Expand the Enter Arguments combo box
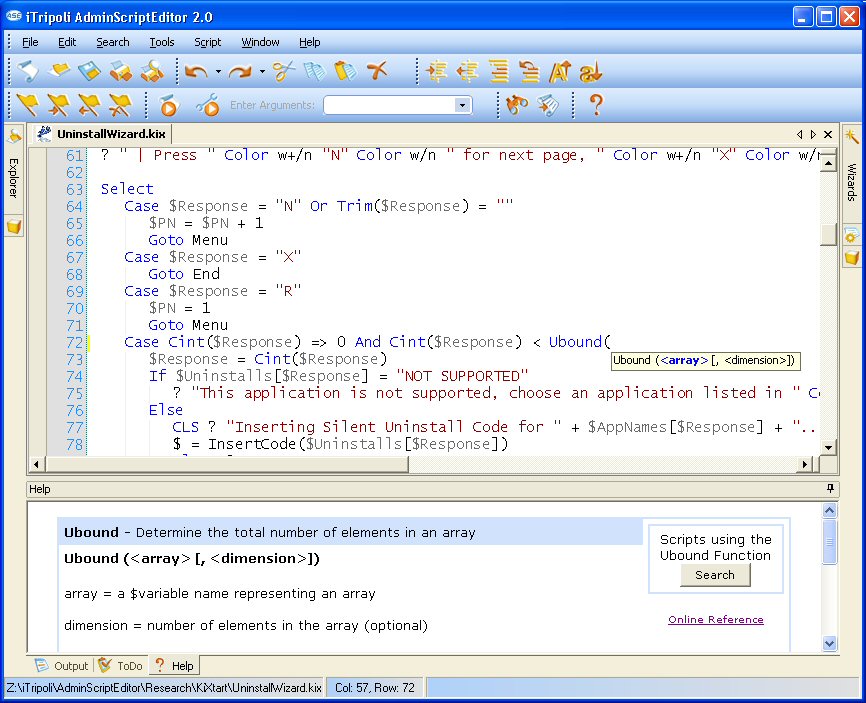This screenshot has height=703, width=866. click(x=462, y=105)
